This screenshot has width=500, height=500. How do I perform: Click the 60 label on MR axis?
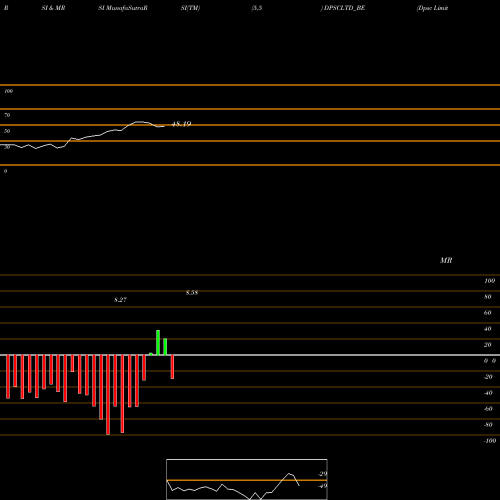(x=487, y=313)
